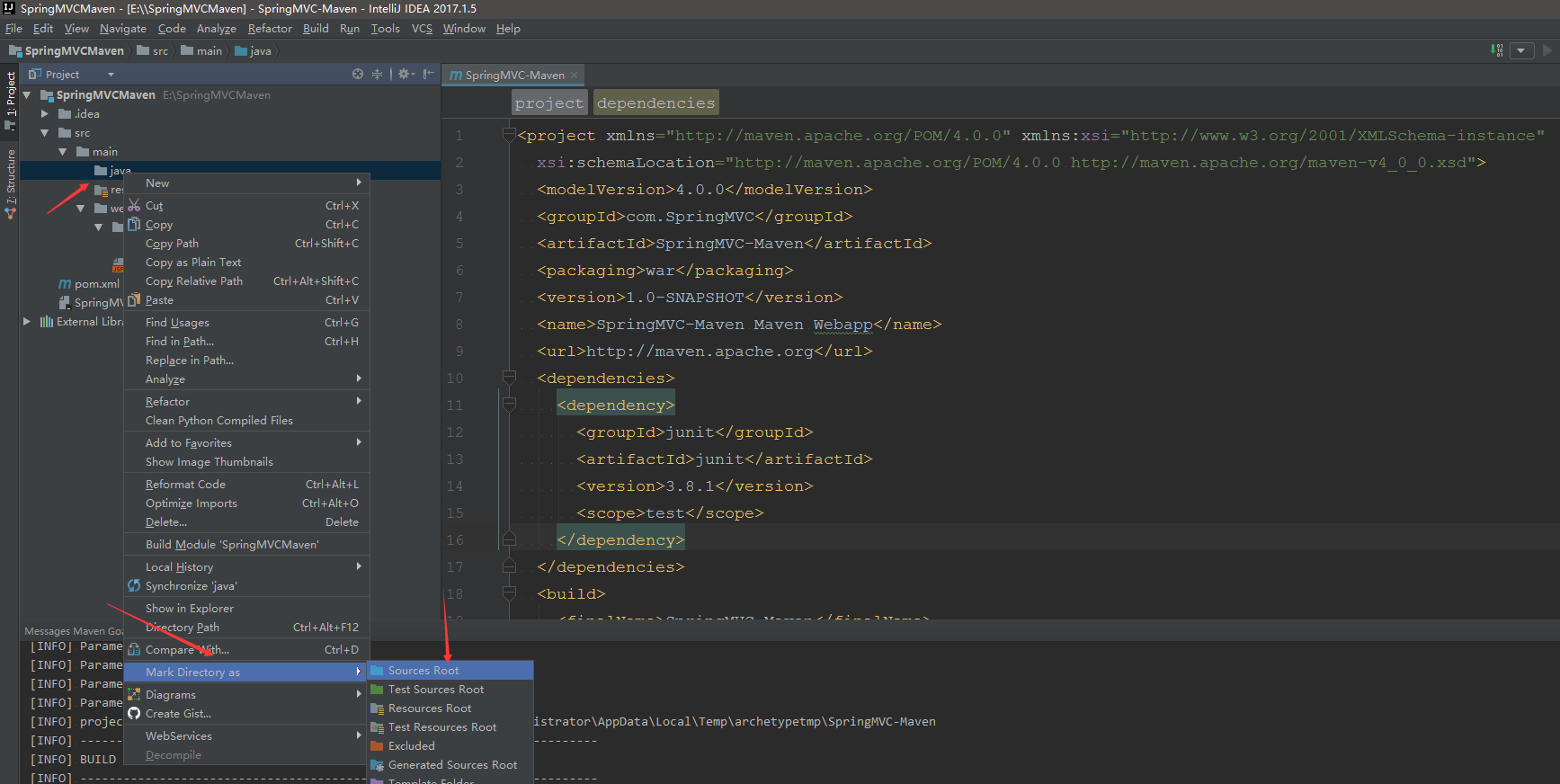Click the java folder icon in tree

click(101, 171)
